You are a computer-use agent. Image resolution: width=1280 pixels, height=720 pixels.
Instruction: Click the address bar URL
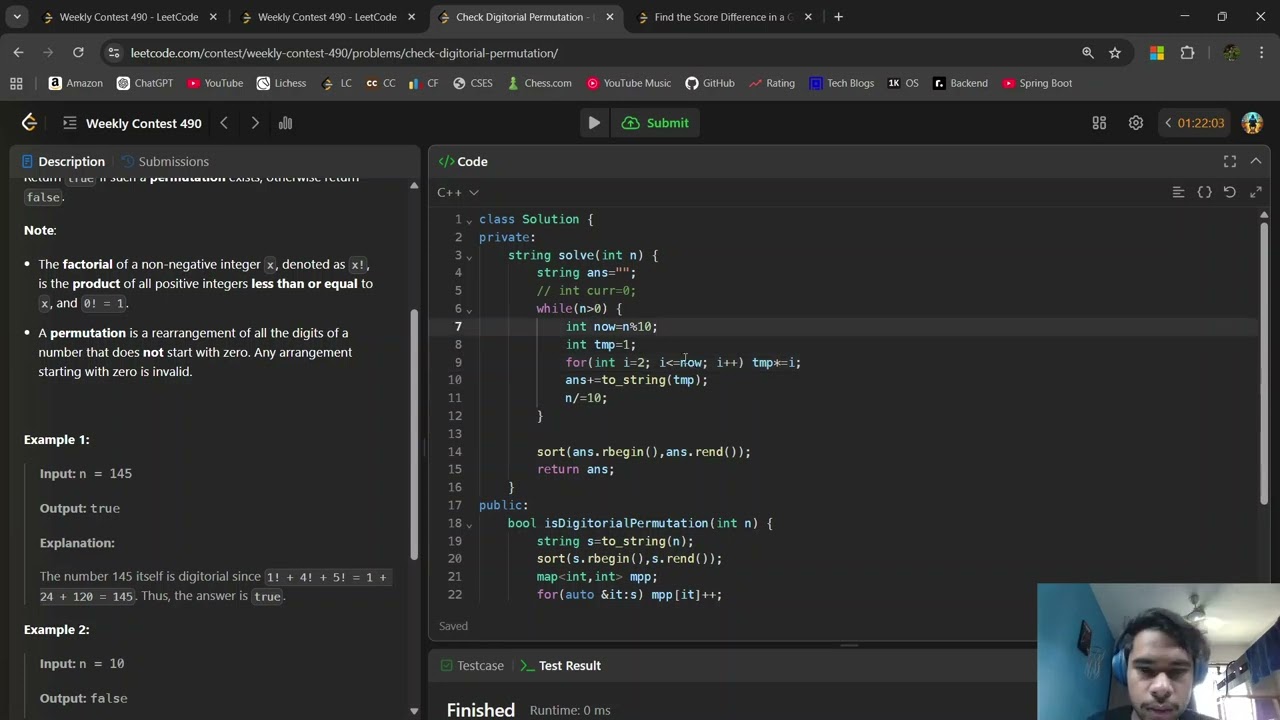coord(344,53)
